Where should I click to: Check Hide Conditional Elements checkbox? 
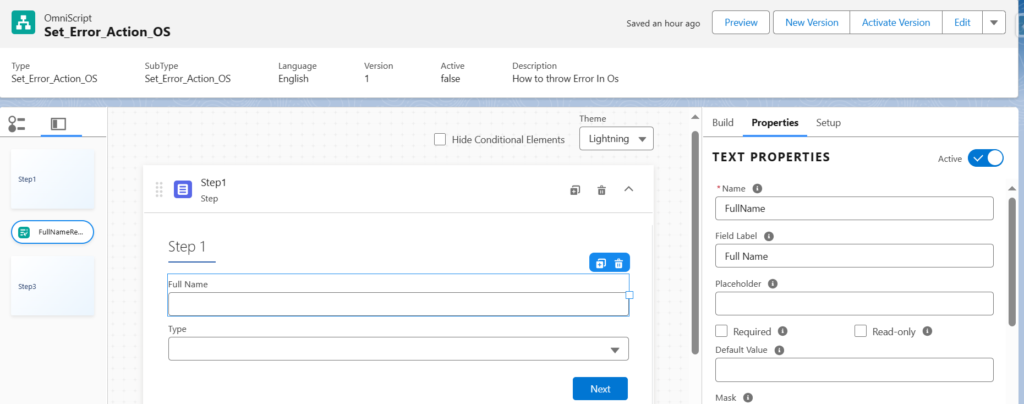click(x=440, y=139)
